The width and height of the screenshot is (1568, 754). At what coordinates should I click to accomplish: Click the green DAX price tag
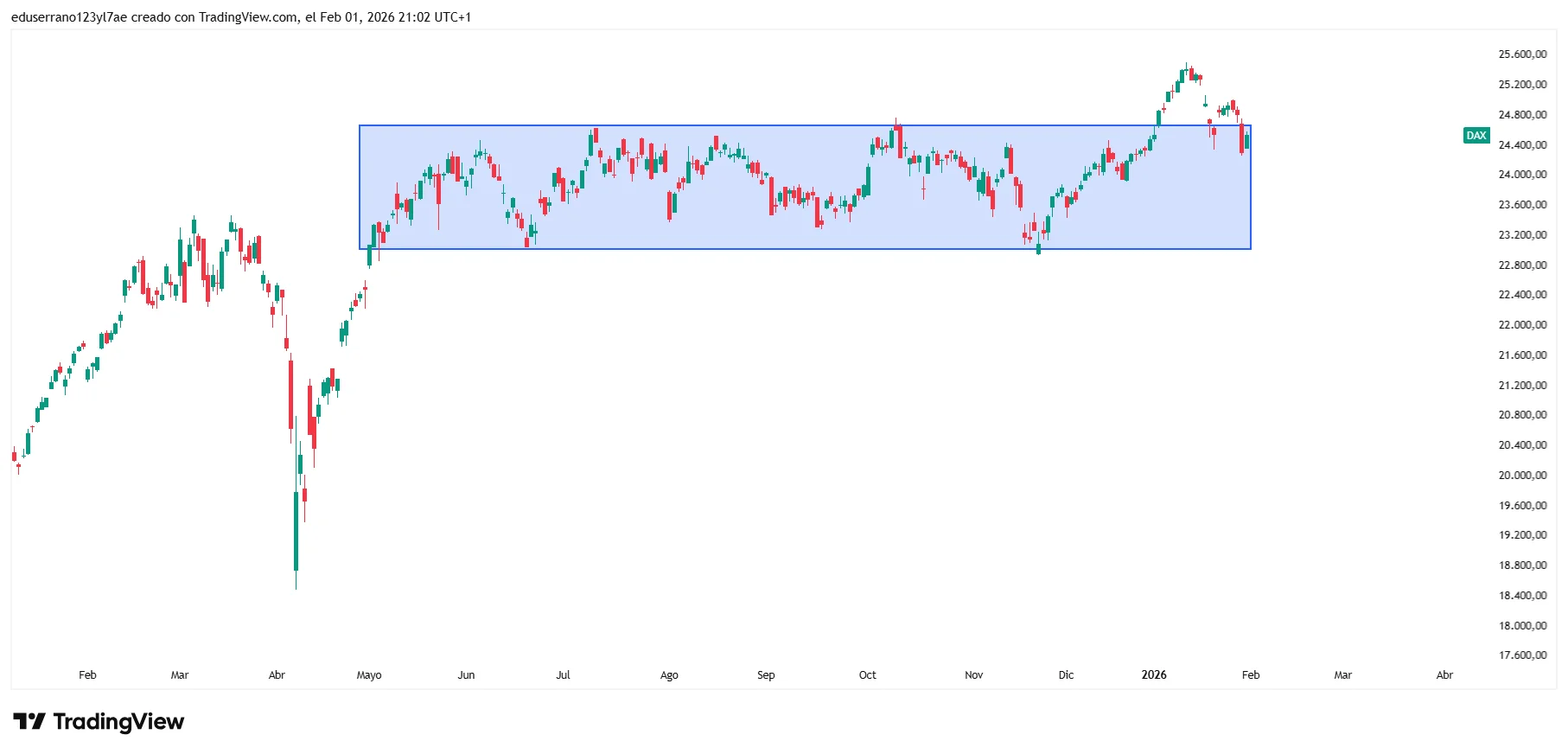coord(1476,136)
